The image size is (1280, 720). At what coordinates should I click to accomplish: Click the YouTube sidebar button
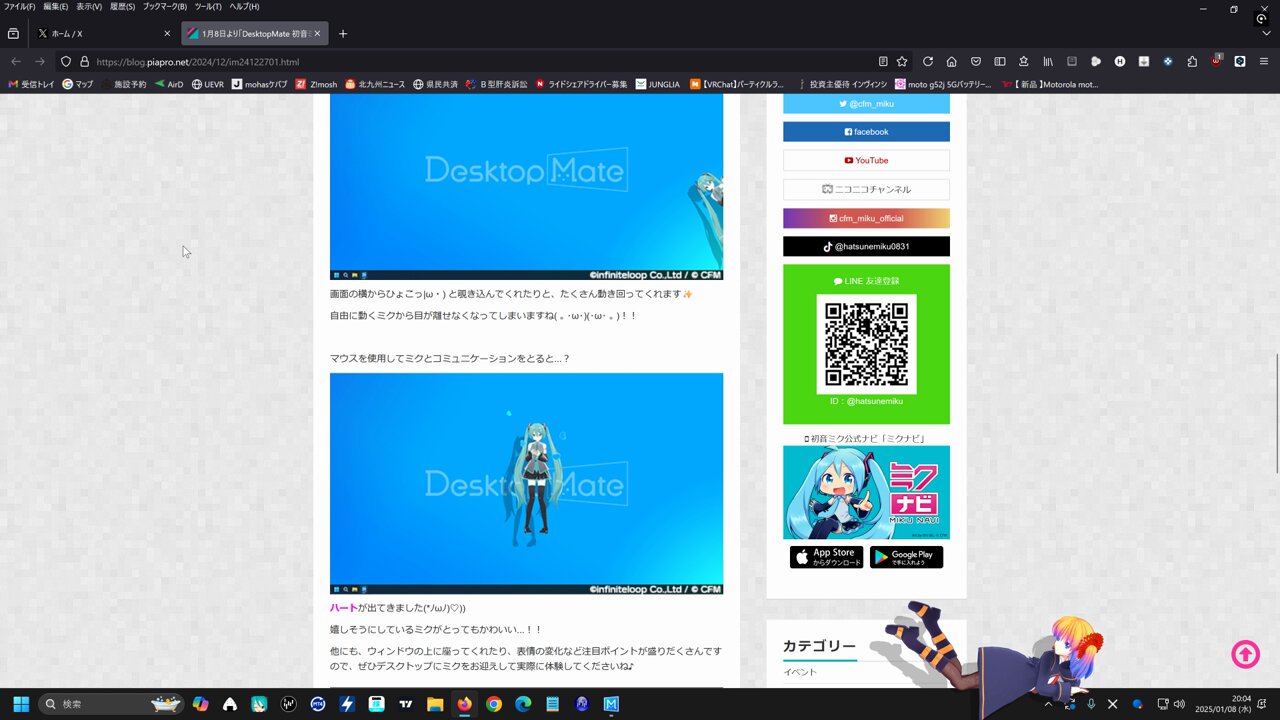(x=866, y=160)
